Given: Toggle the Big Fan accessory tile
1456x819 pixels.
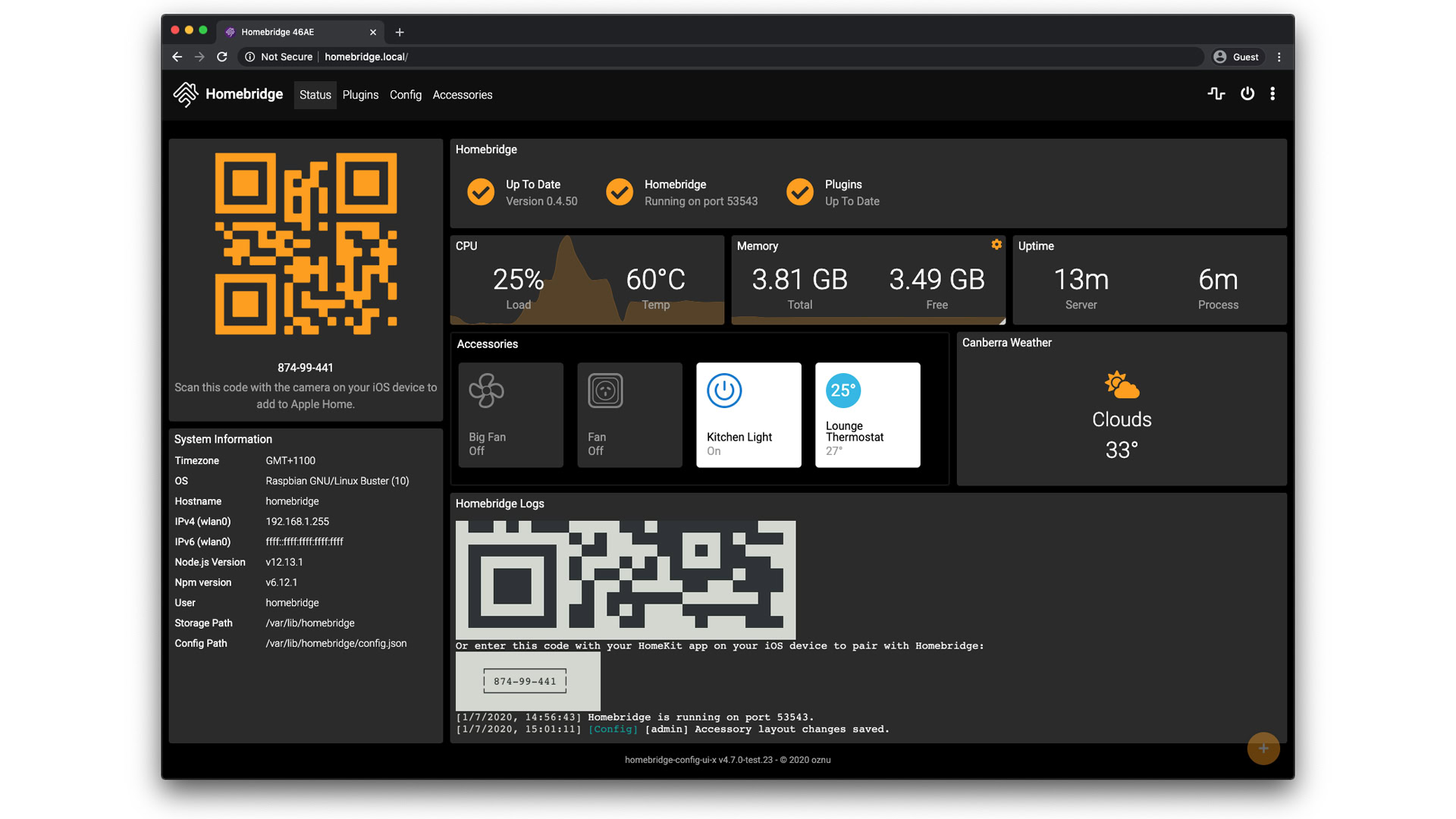Looking at the screenshot, I should tap(510, 415).
